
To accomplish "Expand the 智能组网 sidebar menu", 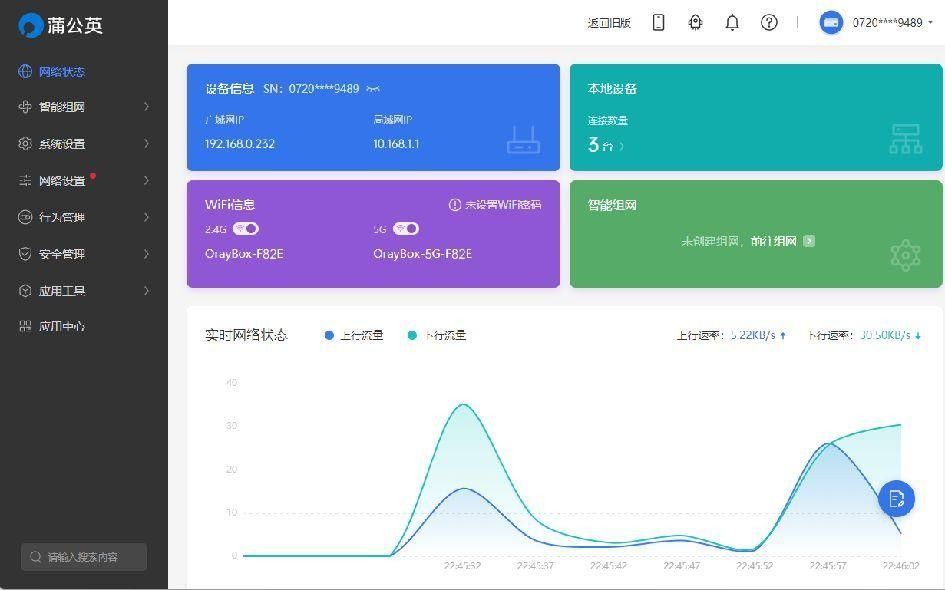I will click(x=84, y=107).
